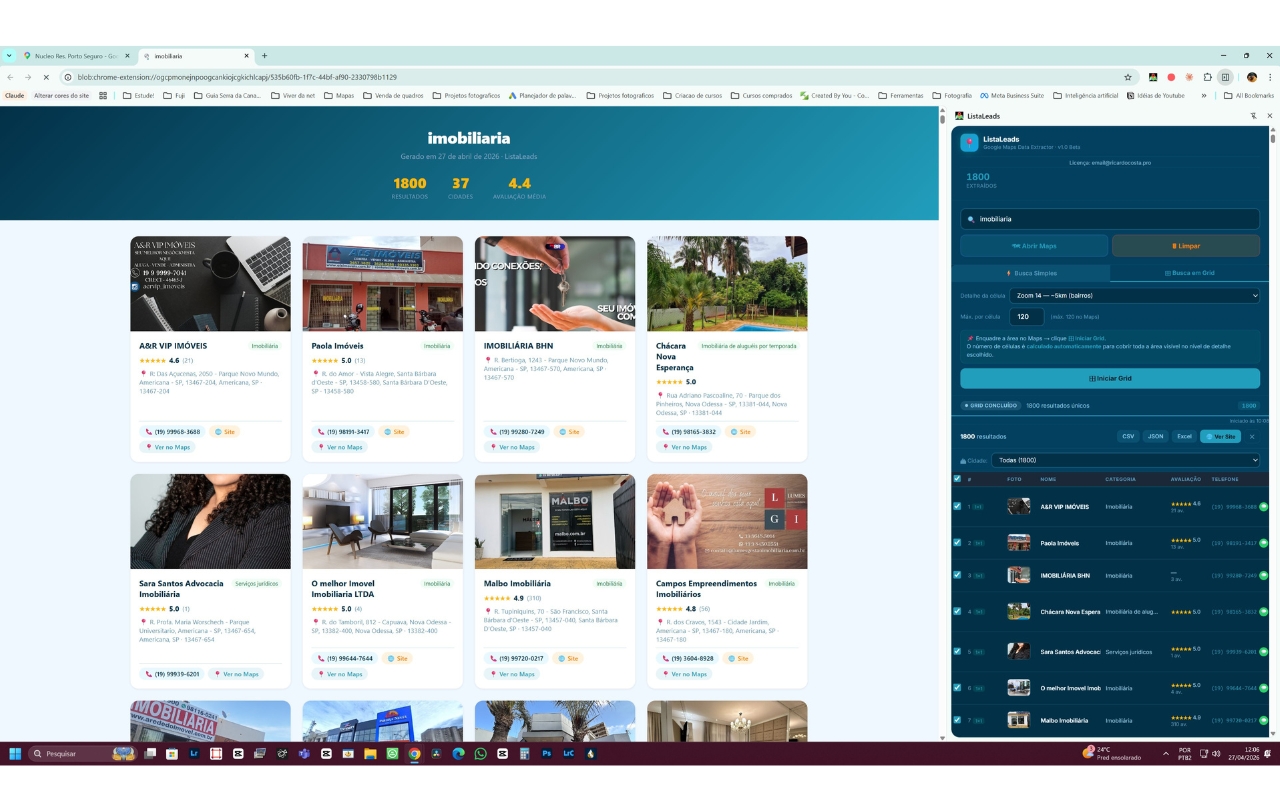Click the Iniciar Grid button
Screen dimensions: 1280x800
coord(1110,378)
